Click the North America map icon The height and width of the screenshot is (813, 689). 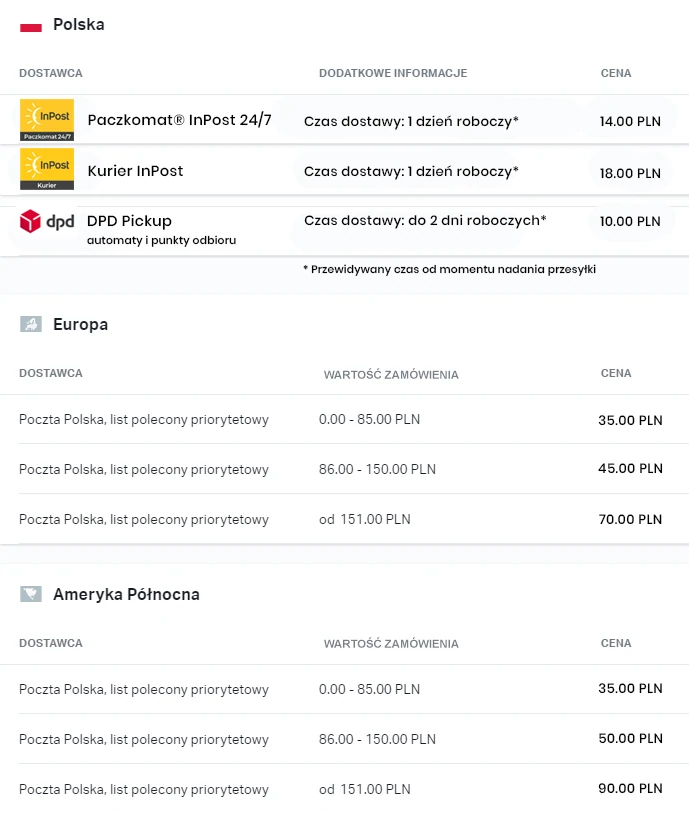(30, 594)
